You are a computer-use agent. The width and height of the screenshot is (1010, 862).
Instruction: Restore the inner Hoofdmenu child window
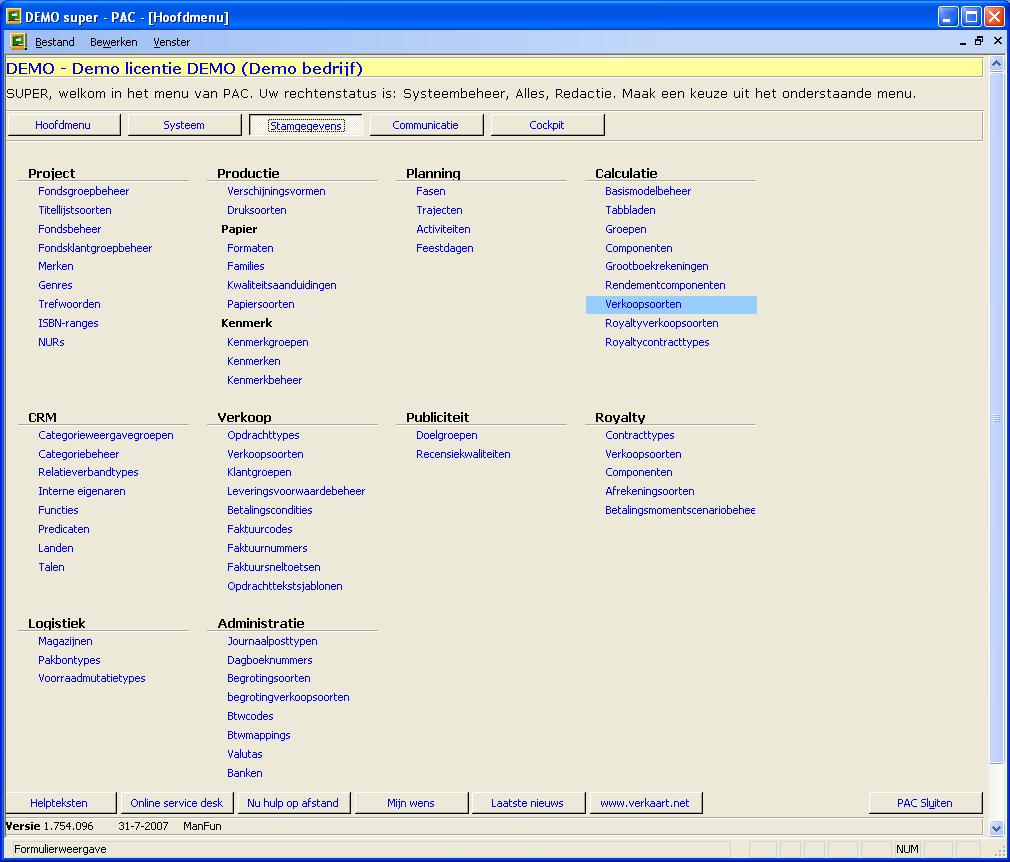pos(979,41)
